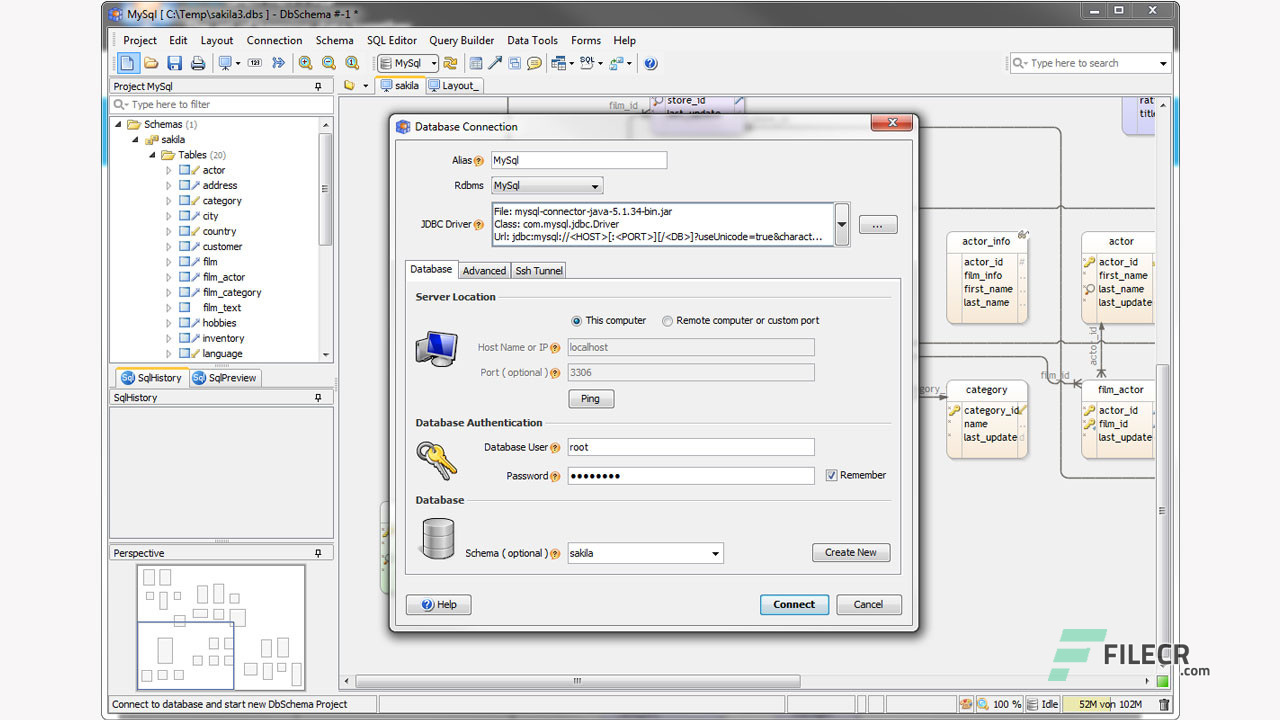Toggle the Remember password checkbox
The height and width of the screenshot is (720, 1280).
831,476
